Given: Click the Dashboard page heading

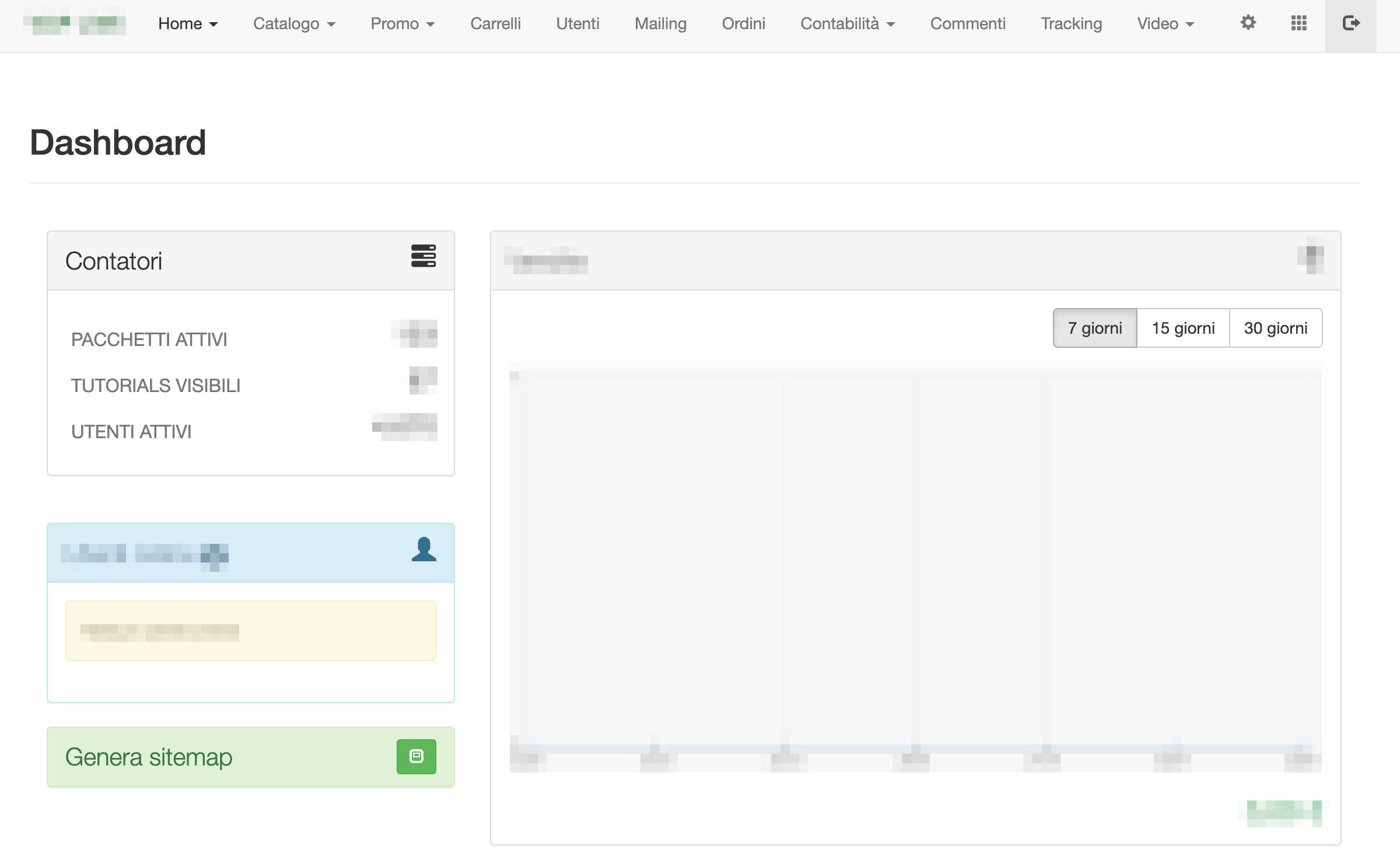Looking at the screenshot, I should click(x=118, y=142).
